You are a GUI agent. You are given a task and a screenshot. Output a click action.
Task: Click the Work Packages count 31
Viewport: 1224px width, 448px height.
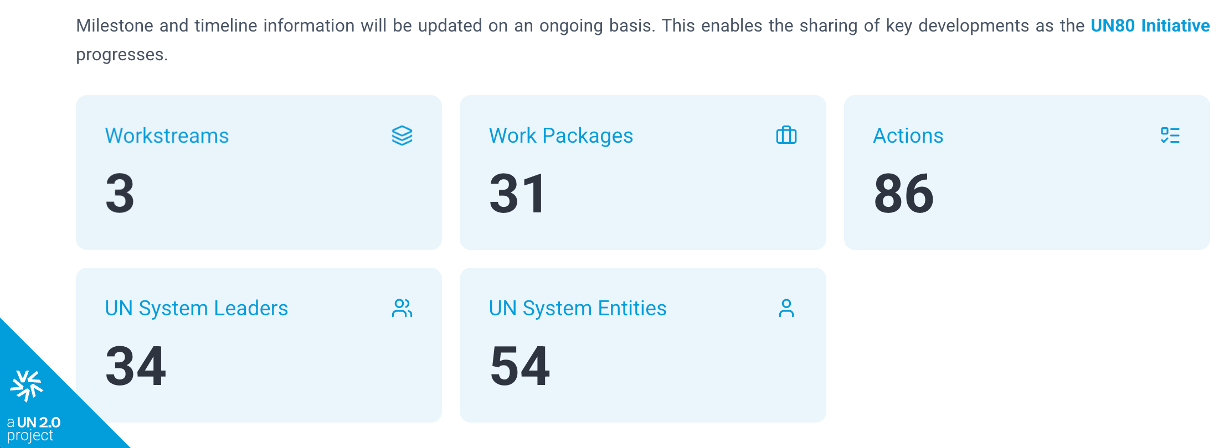518,194
